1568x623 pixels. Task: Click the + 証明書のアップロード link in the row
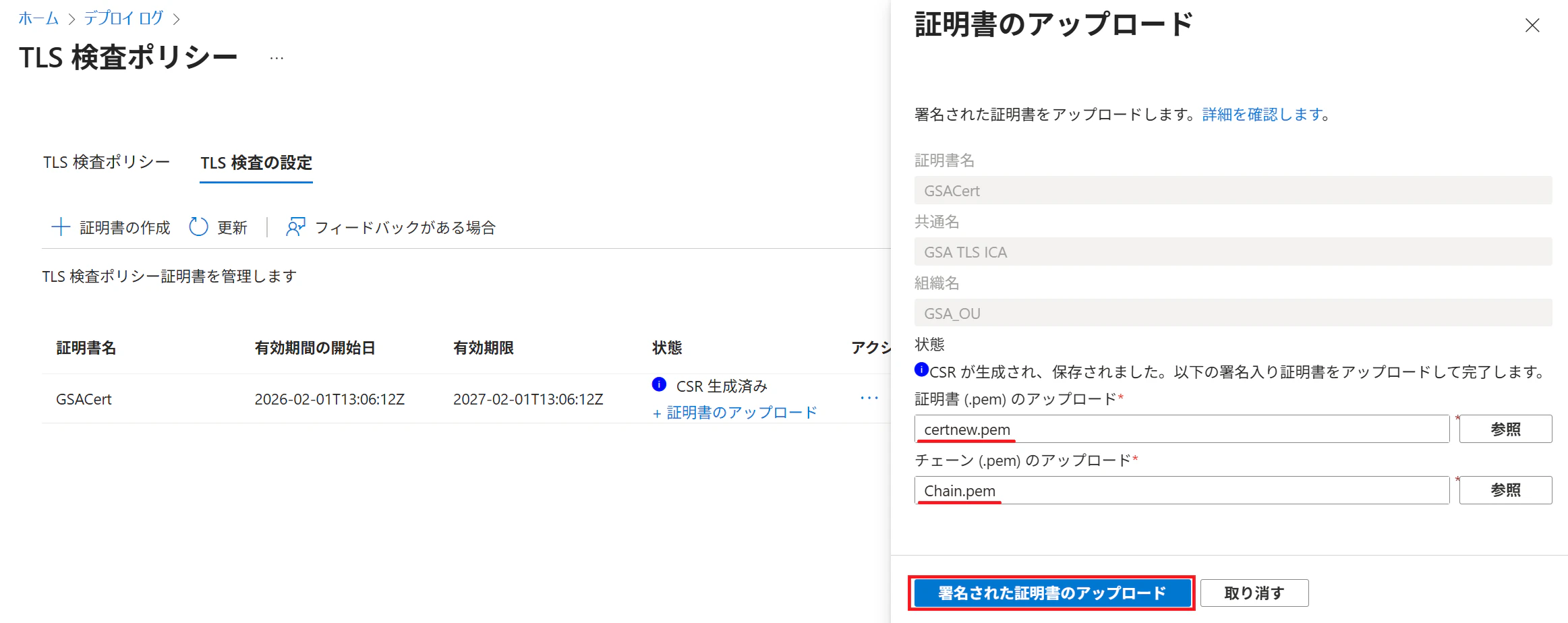point(734,413)
